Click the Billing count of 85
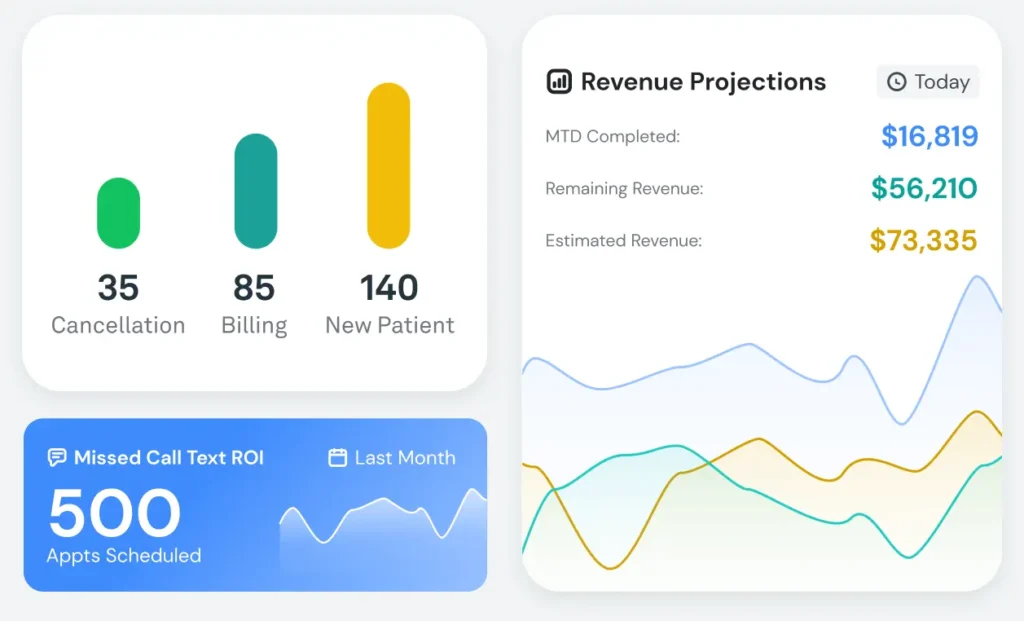Screen dimensions: 1024x621 (254, 288)
